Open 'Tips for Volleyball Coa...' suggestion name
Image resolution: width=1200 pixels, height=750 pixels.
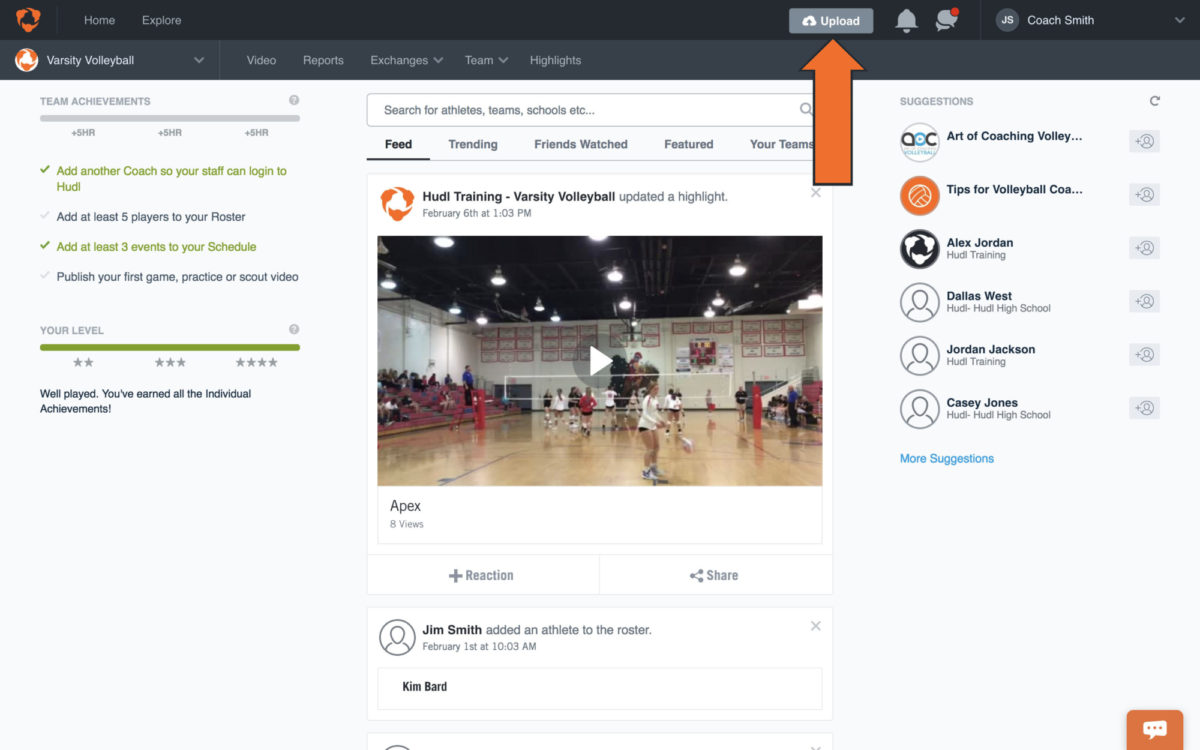[1014, 189]
